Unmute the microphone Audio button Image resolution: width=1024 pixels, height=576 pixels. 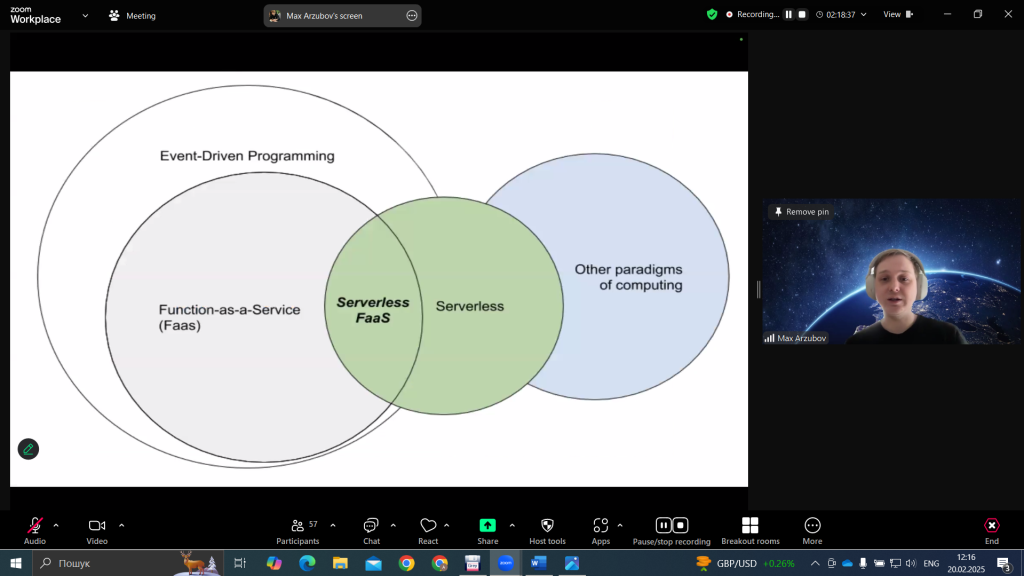[x=35, y=526]
